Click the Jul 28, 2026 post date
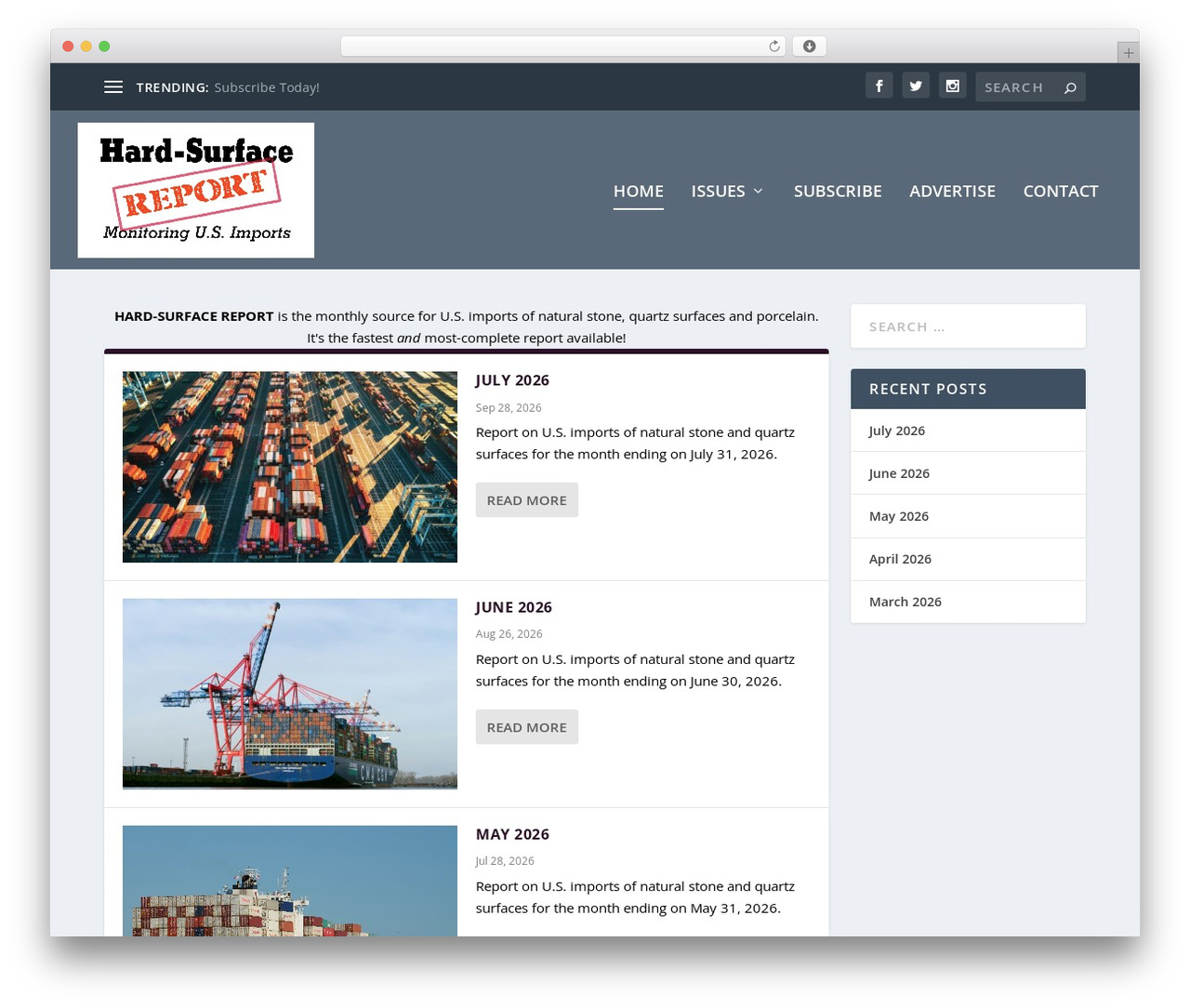 click(x=505, y=861)
